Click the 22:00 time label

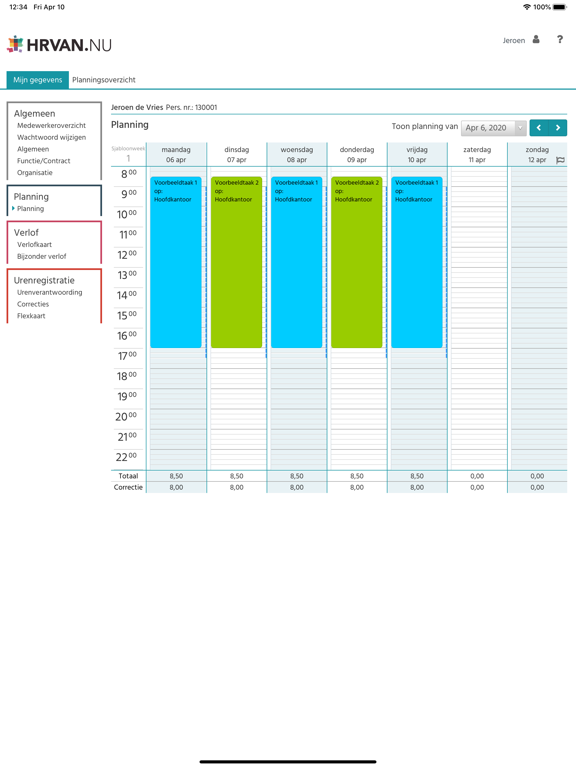point(126,457)
